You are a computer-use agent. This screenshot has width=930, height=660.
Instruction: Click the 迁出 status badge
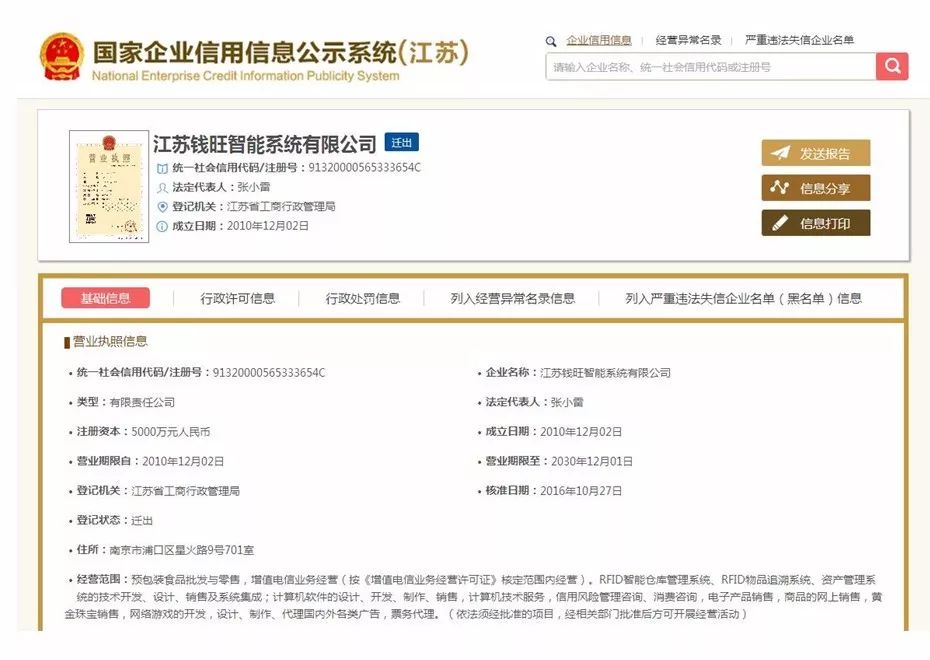(402, 142)
